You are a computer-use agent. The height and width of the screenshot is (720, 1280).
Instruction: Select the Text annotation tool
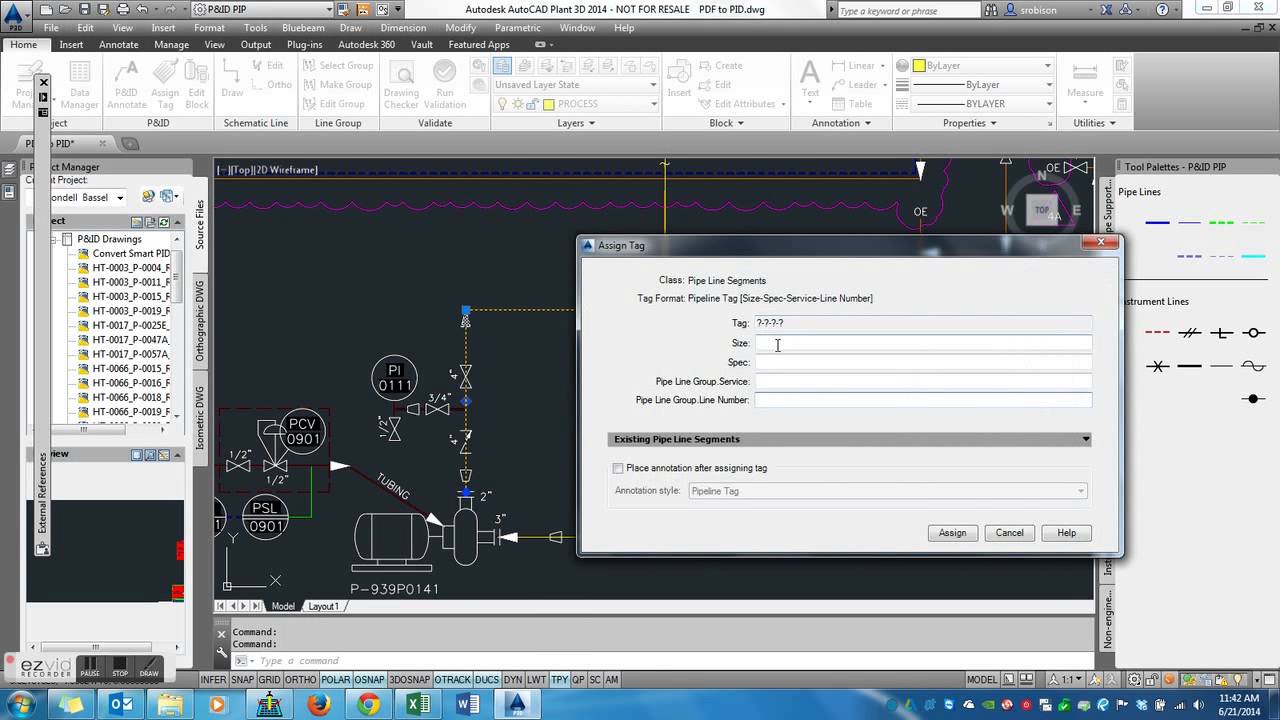click(x=810, y=80)
